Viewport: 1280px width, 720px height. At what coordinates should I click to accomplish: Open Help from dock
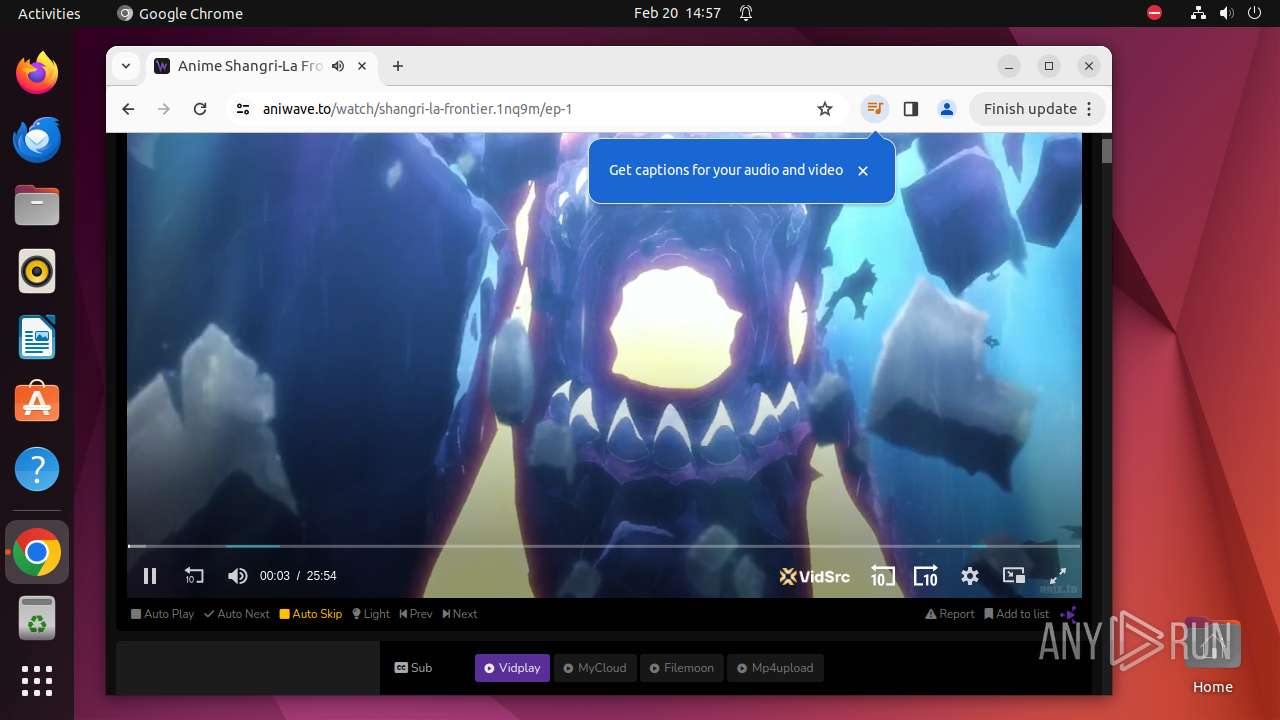point(37,469)
